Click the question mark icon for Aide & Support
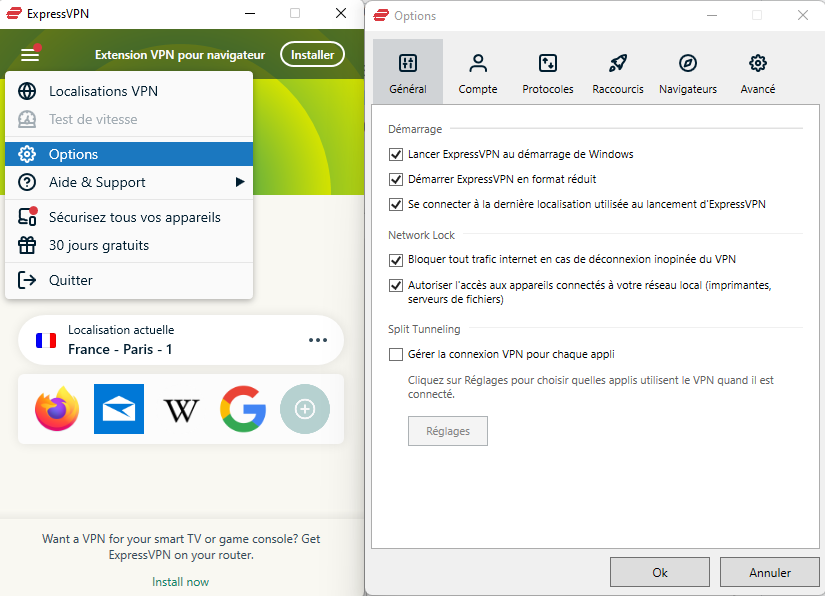The image size is (825, 596). [x=27, y=182]
